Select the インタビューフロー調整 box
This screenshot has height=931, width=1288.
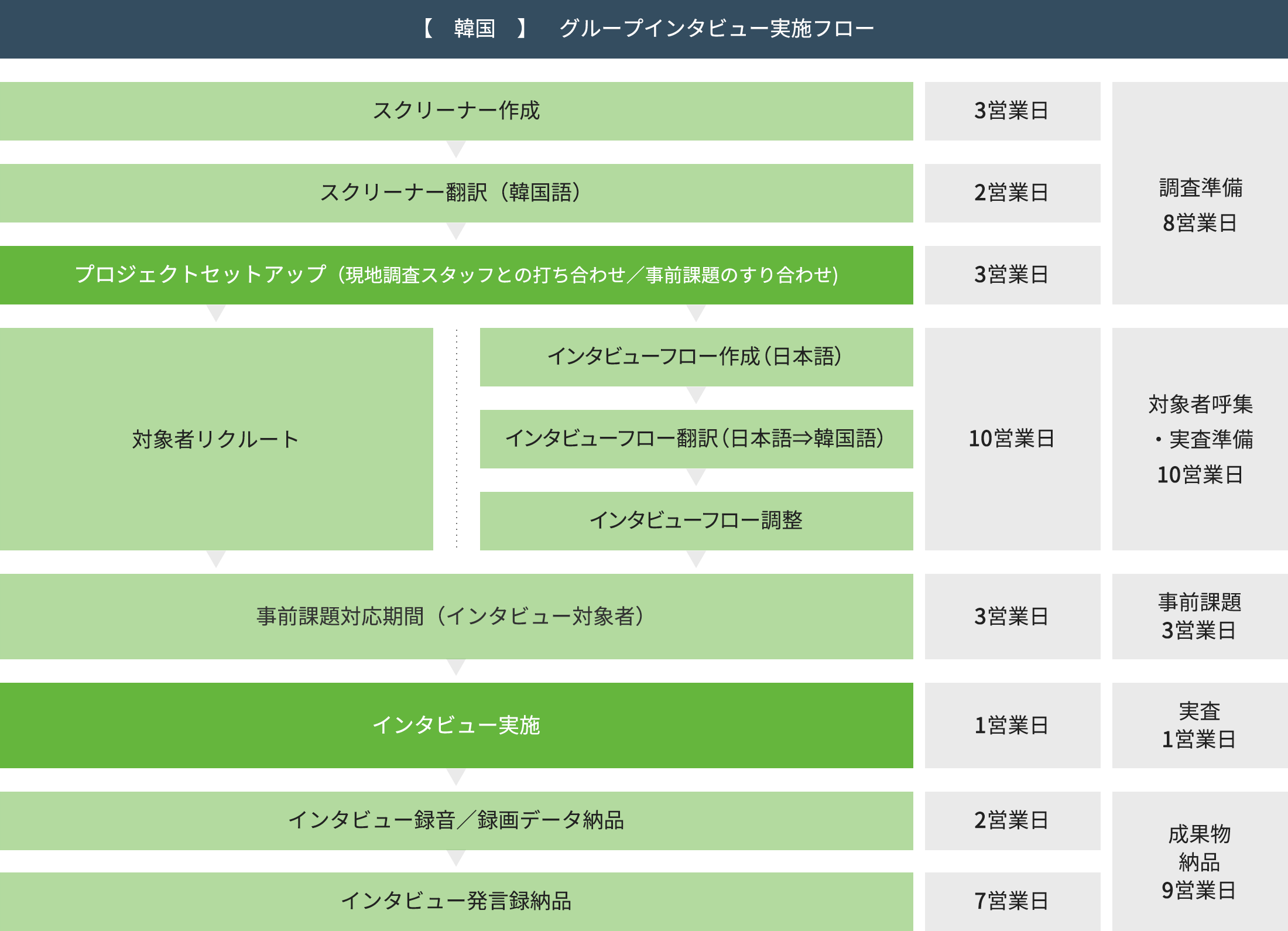696,521
